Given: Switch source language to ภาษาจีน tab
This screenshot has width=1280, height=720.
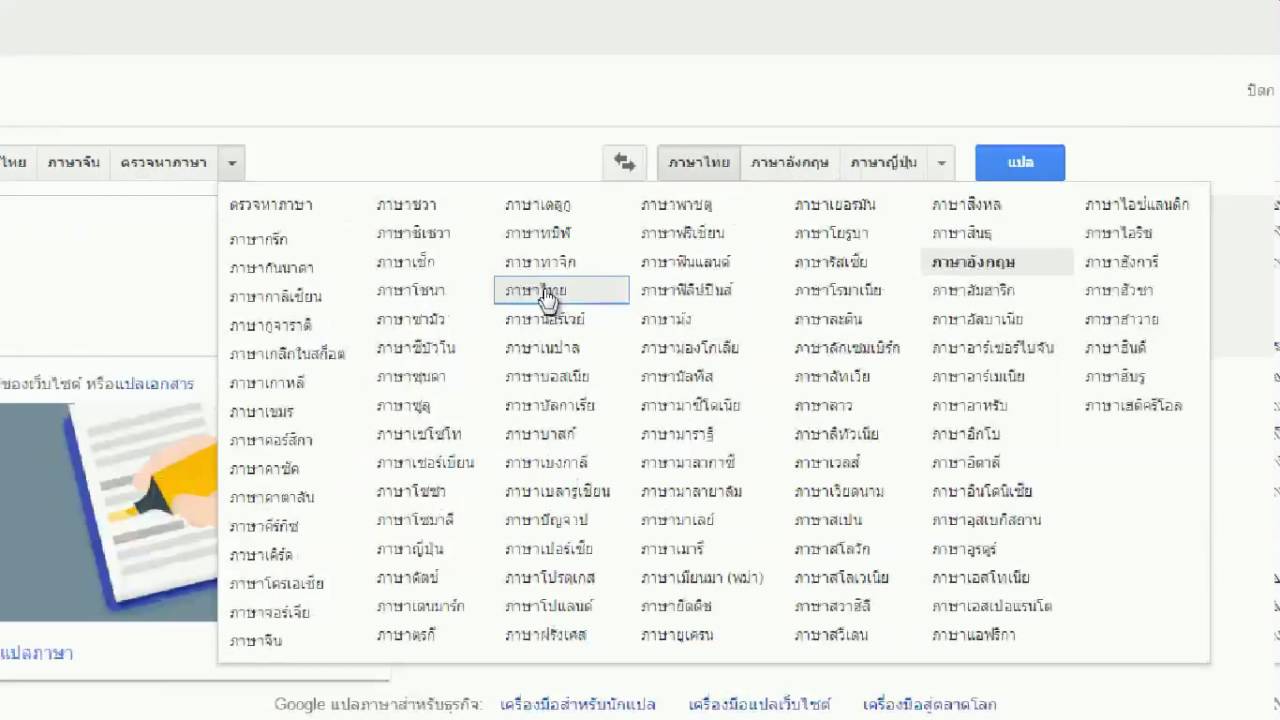Looking at the screenshot, I should (73, 162).
